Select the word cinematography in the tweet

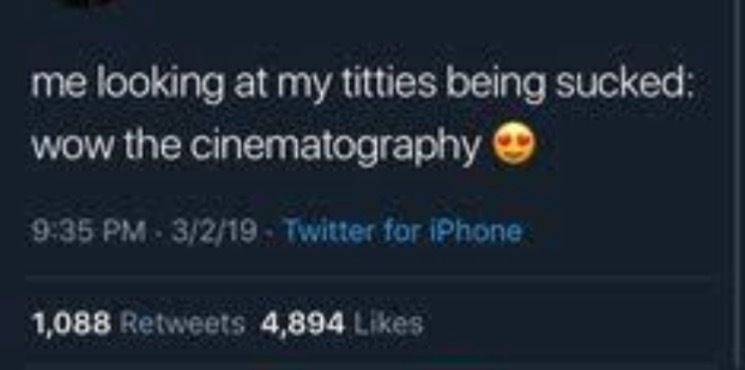tap(336, 149)
